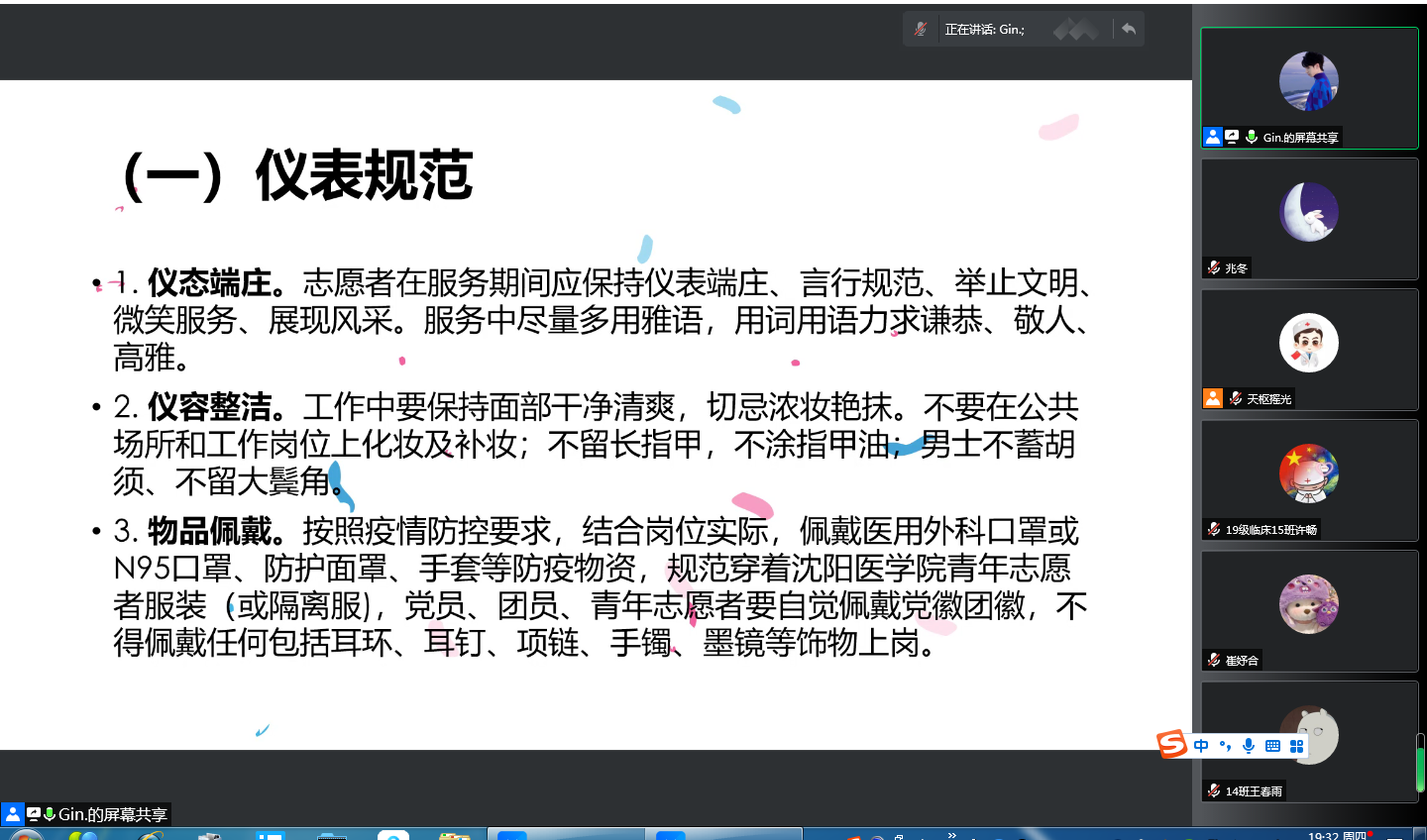Image resolution: width=1427 pixels, height=840 pixels.
Task: Click screen share icon in Gin.'s tile label
Action: 1232,138
